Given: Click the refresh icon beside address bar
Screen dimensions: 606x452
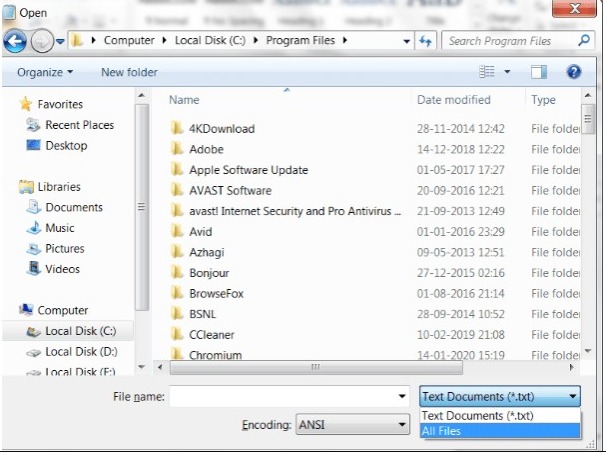Looking at the screenshot, I should [426, 41].
